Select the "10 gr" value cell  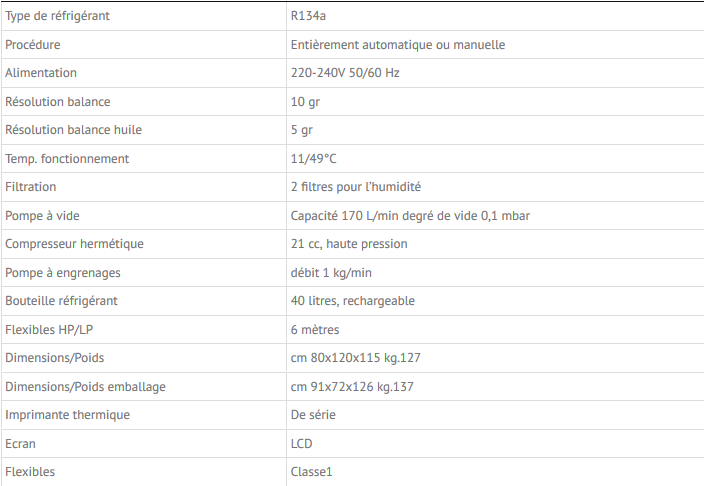(304, 102)
